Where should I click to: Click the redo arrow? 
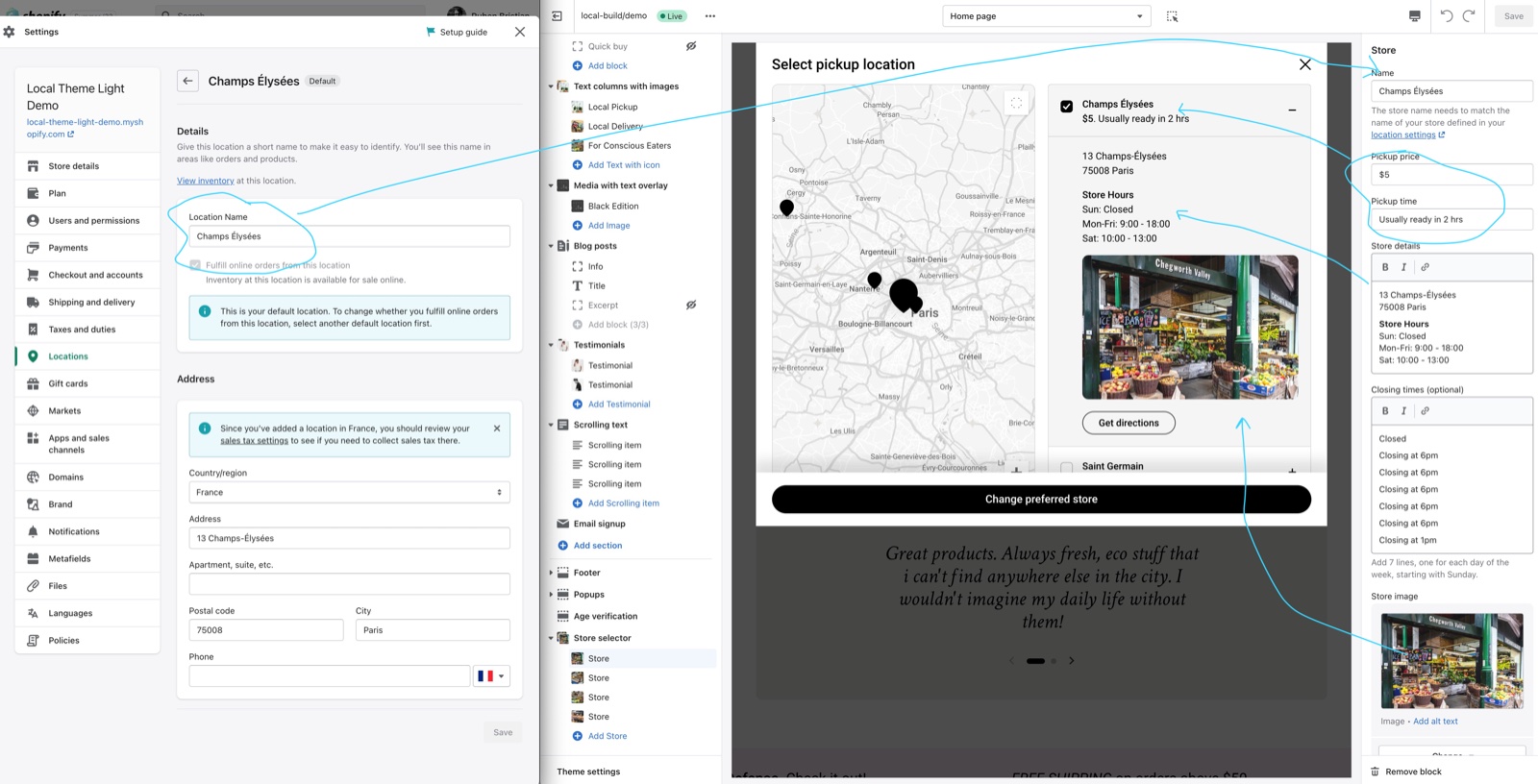(x=1469, y=16)
